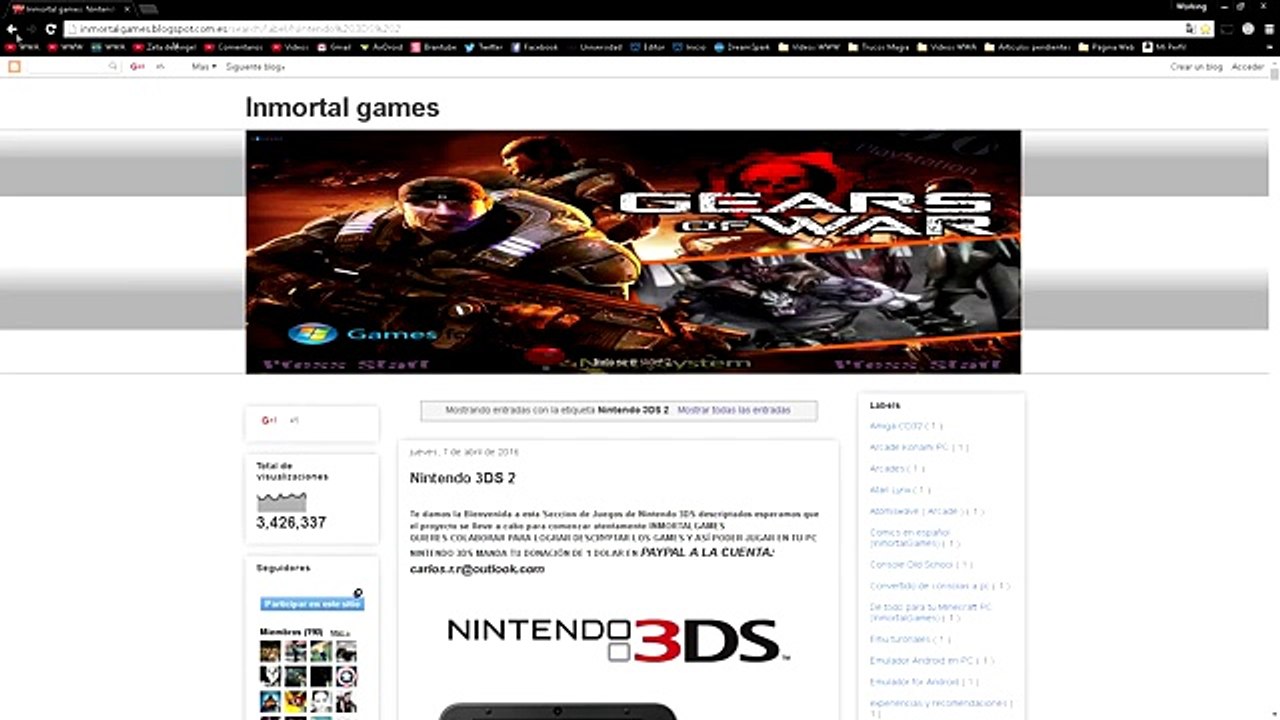The image size is (1280, 720).
Task: Open the Comentarios bookmark
Action: coord(235,47)
